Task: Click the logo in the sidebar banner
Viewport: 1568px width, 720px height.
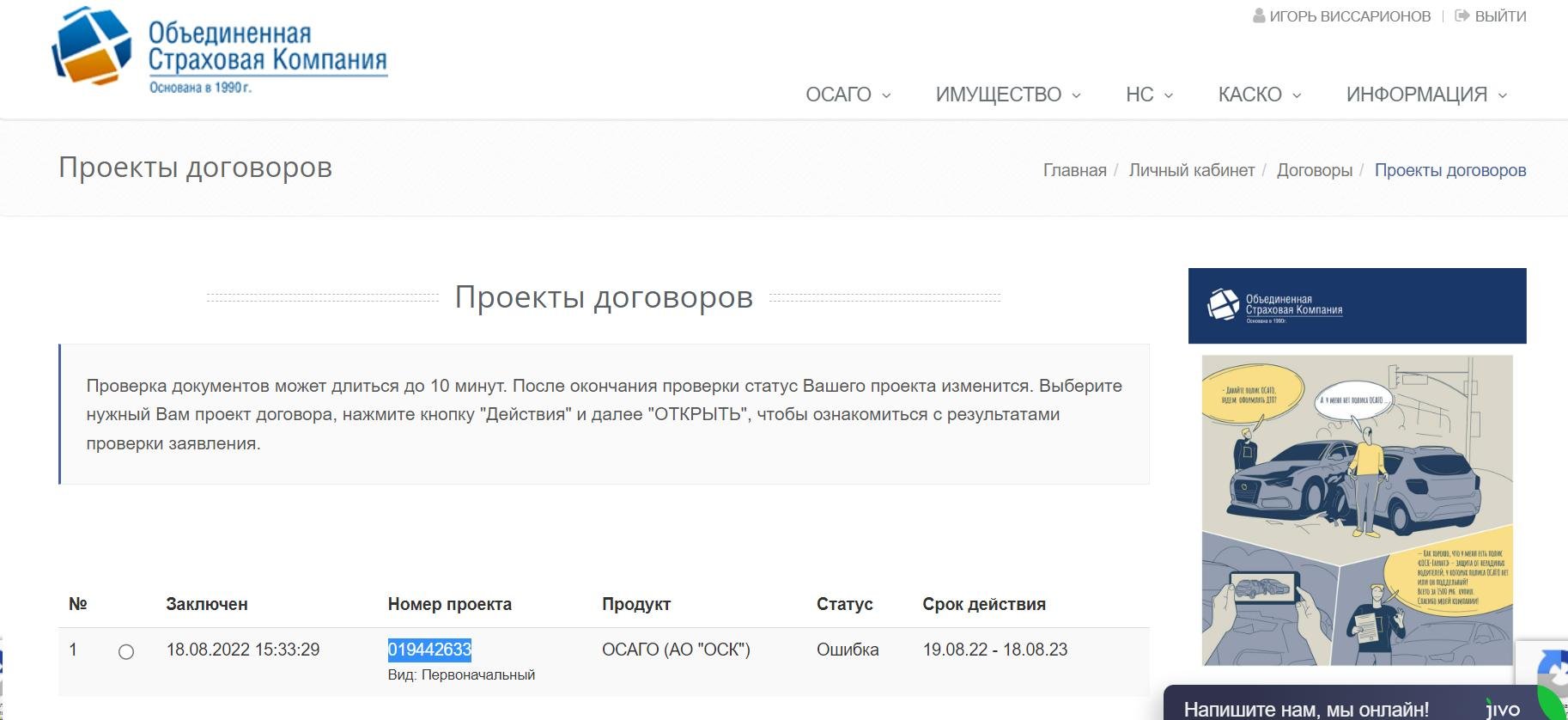Action: point(1274,306)
